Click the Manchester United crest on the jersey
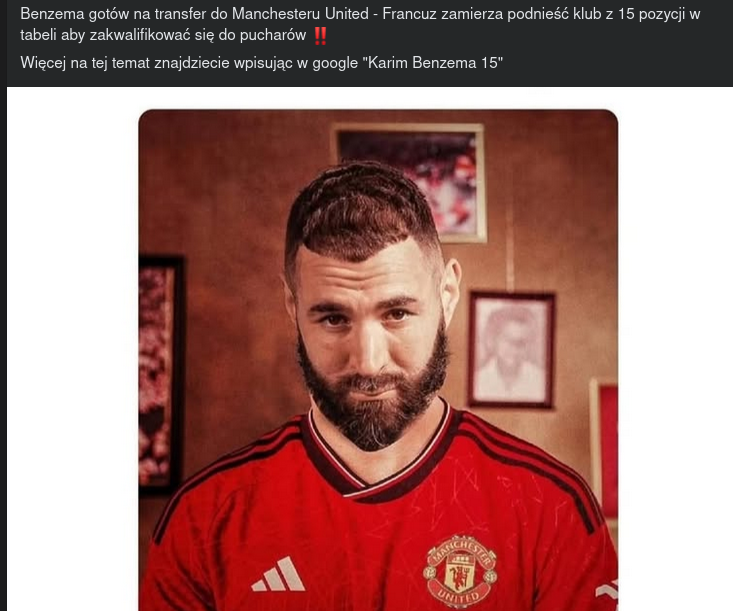 coord(460,570)
